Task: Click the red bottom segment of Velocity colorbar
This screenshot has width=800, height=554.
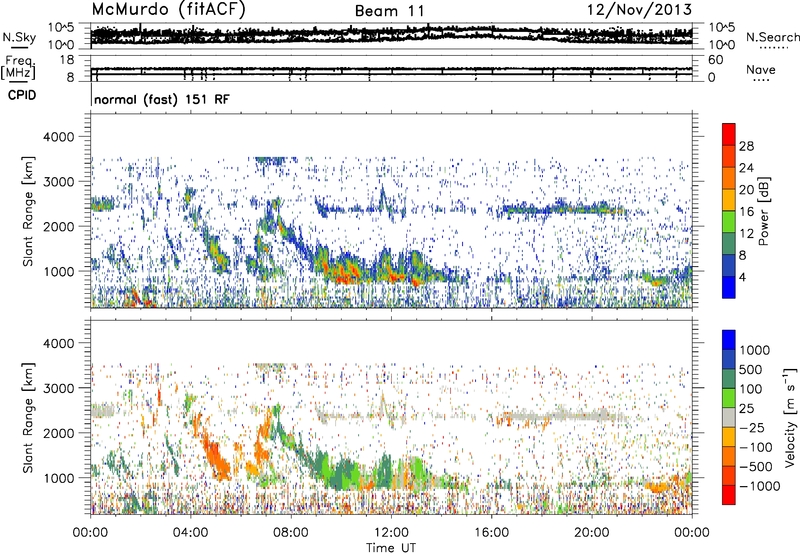Action: pyautogui.click(x=729, y=495)
